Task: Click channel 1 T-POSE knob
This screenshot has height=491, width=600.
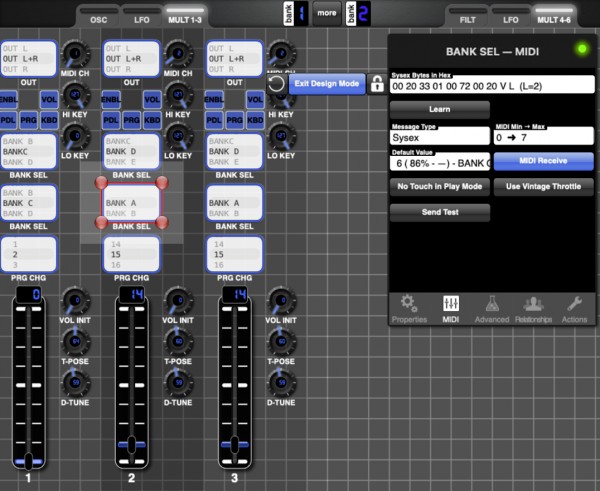Action: (75, 342)
